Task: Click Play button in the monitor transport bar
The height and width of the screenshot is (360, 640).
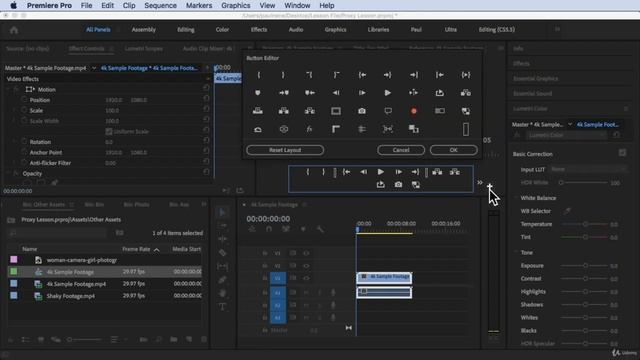Action: pyautogui.click(x=380, y=172)
